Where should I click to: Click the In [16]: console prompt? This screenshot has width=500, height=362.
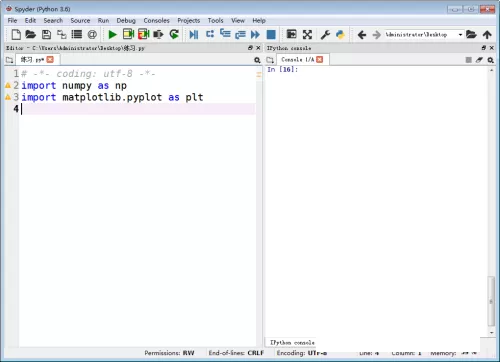[x=282, y=69]
